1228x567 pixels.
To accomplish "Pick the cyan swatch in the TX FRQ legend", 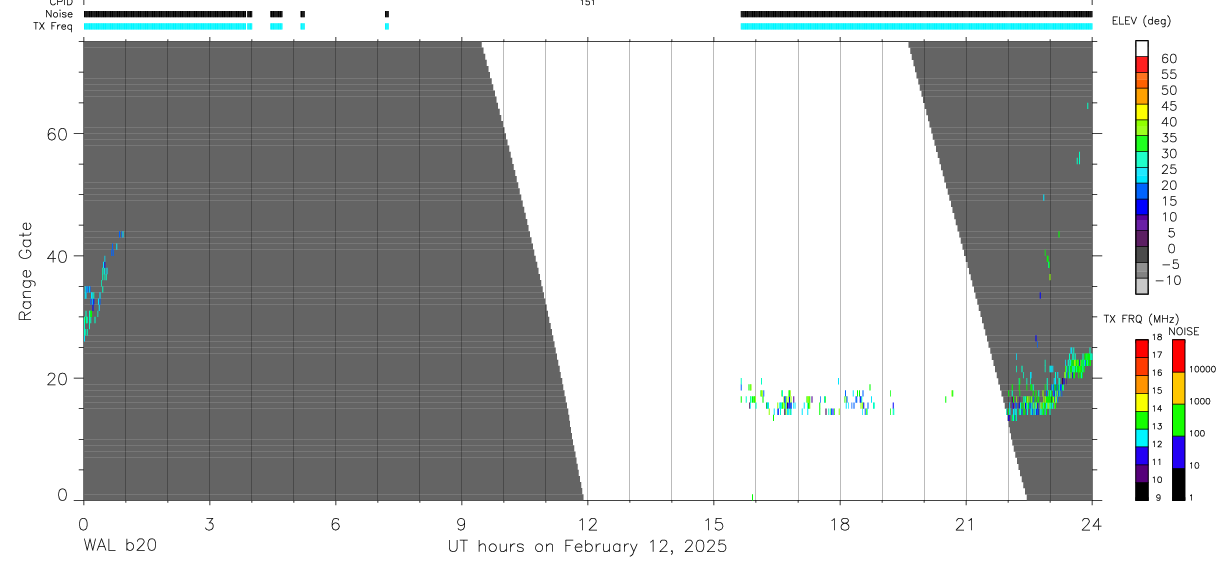I will pos(1142,437).
